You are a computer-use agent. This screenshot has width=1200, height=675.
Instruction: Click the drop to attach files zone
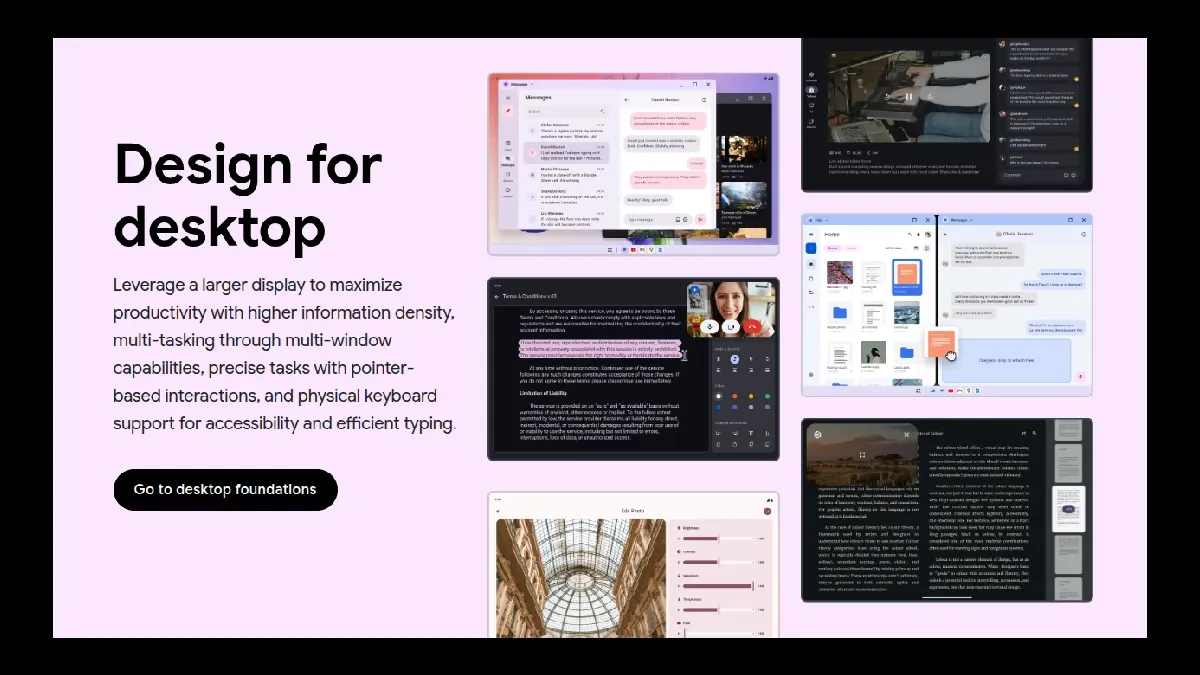pyautogui.click(x=1006, y=360)
